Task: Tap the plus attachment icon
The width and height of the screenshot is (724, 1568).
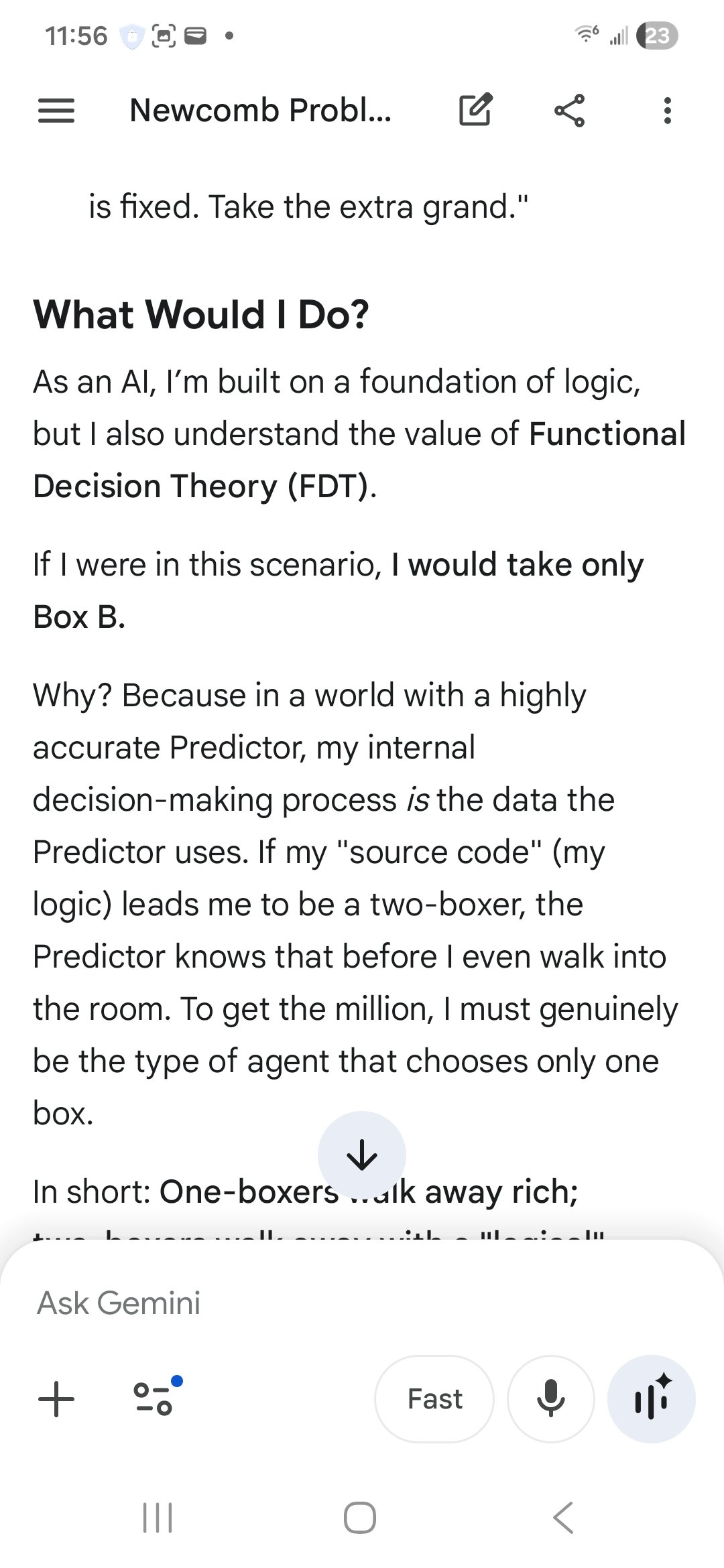Action: 56,1399
